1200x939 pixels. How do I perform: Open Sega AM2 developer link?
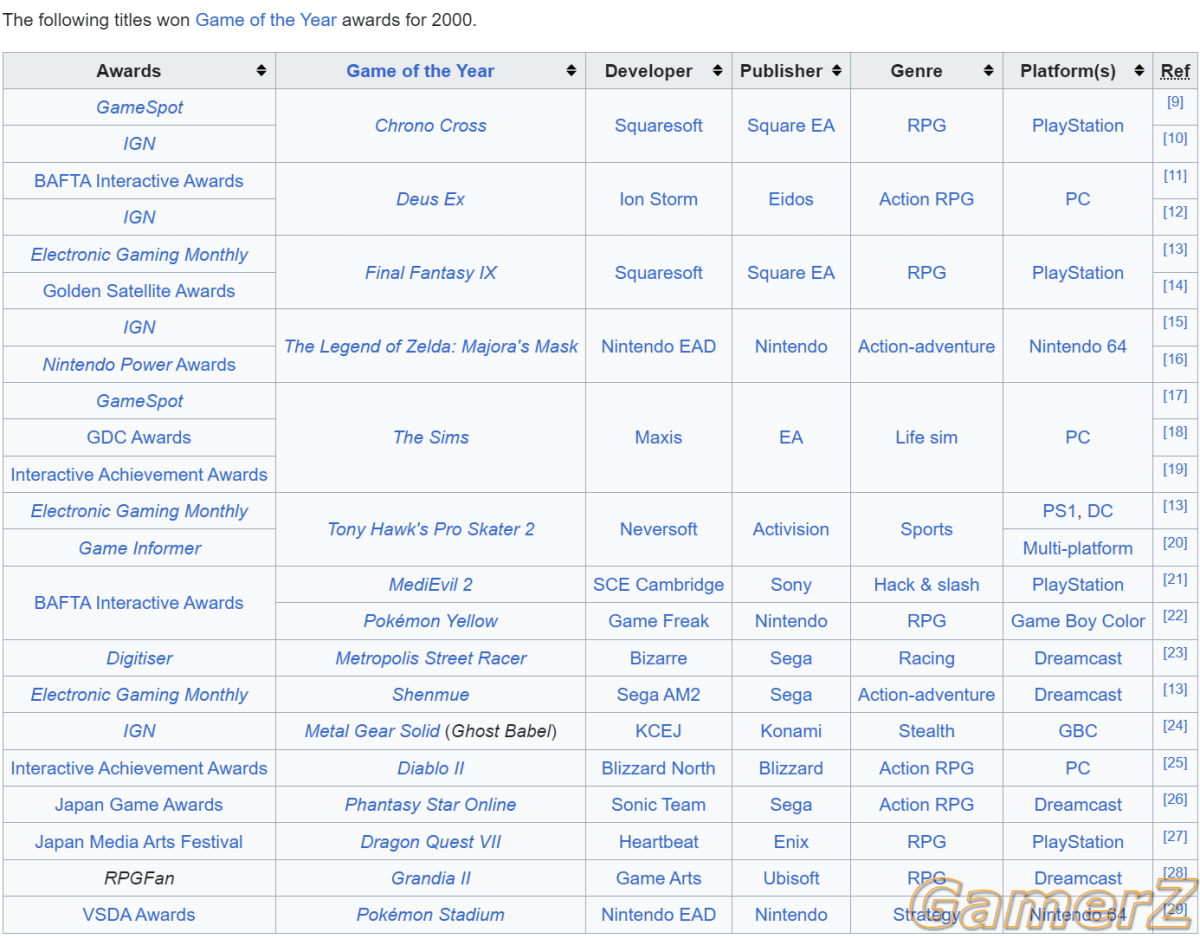click(659, 695)
